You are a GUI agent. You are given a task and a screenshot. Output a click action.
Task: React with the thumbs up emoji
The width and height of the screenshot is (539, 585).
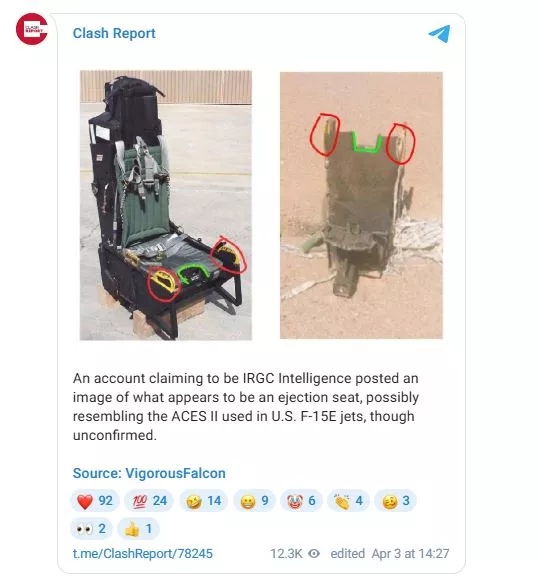138,529
